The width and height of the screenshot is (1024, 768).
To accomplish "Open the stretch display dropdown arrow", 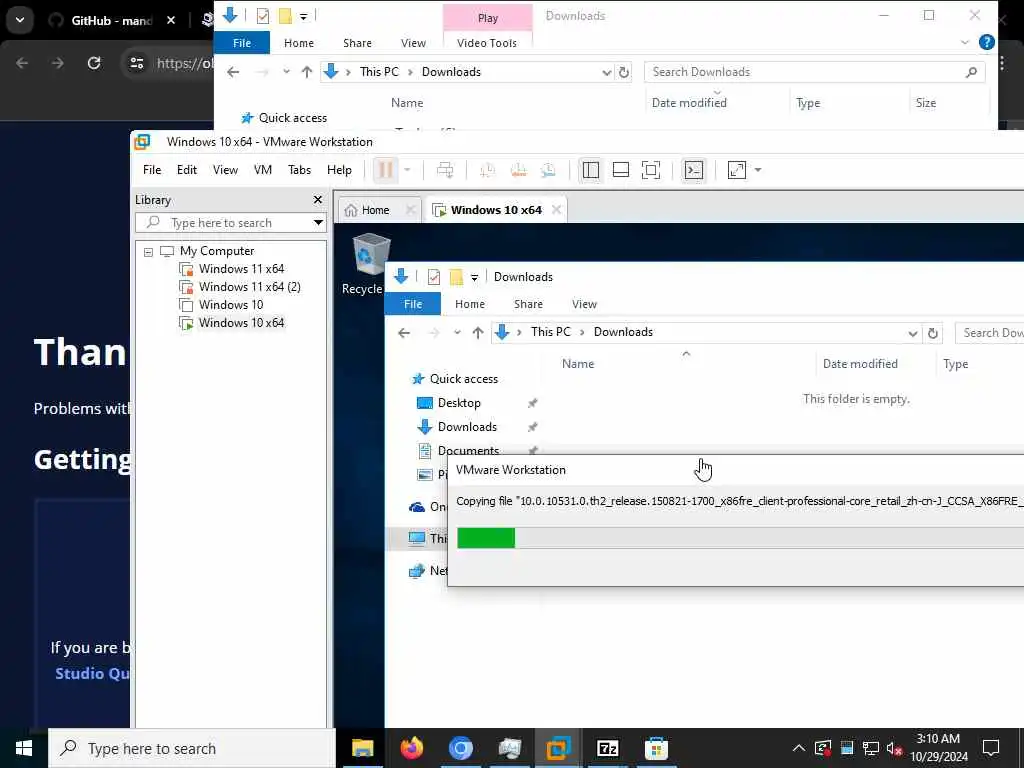I will tap(758, 170).
